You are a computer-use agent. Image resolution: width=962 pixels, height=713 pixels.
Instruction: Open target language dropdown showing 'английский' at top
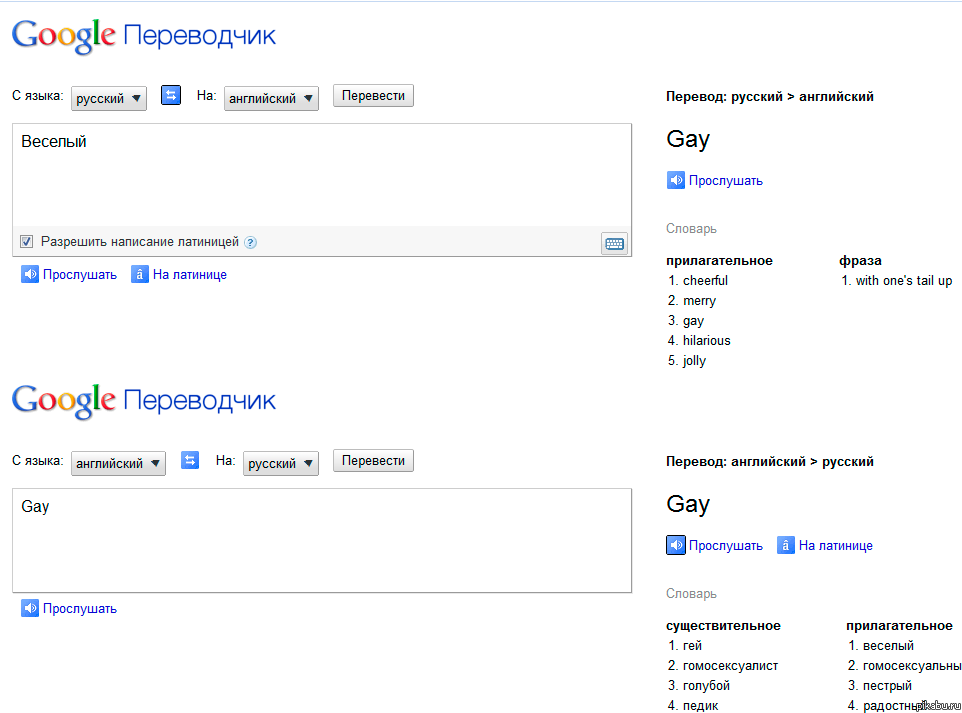click(x=271, y=98)
